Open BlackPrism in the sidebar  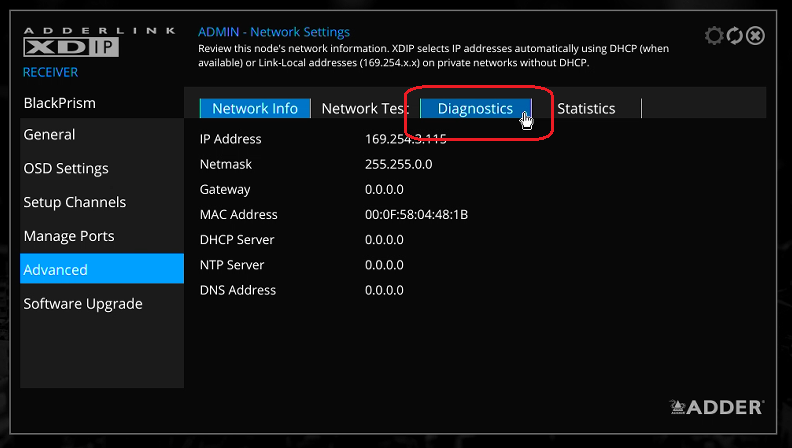(60, 103)
